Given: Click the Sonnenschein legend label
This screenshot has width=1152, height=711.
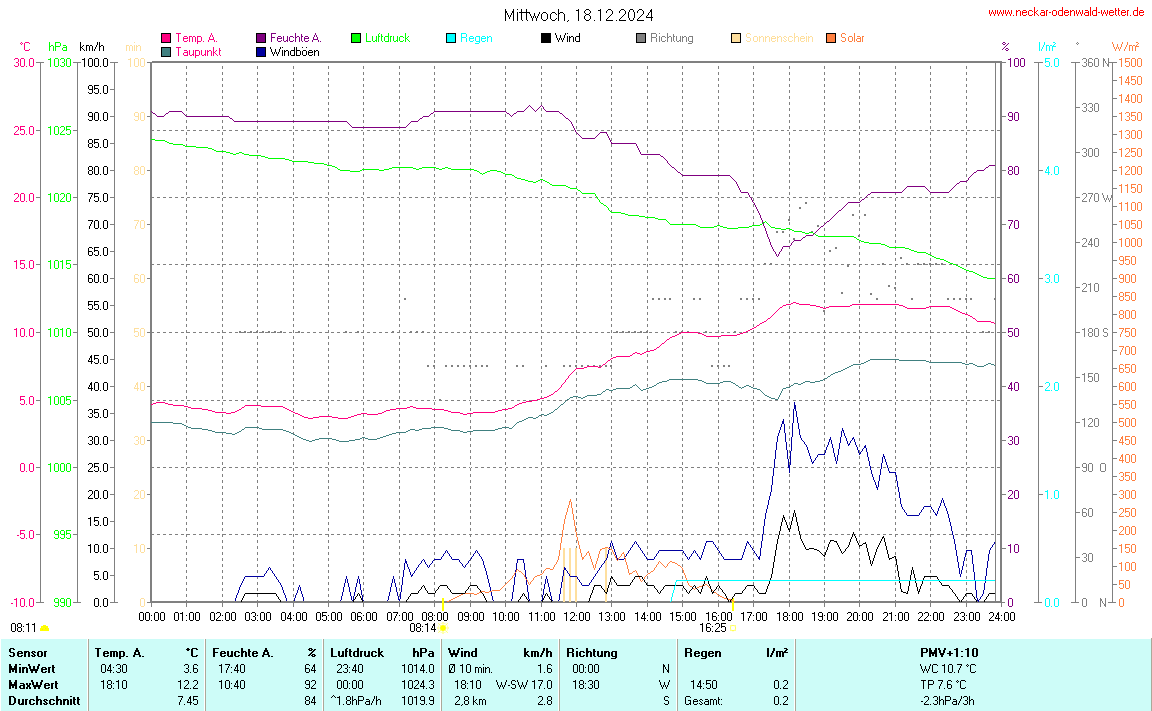Looking at the screenshot, I should click(x=779, y=39).
